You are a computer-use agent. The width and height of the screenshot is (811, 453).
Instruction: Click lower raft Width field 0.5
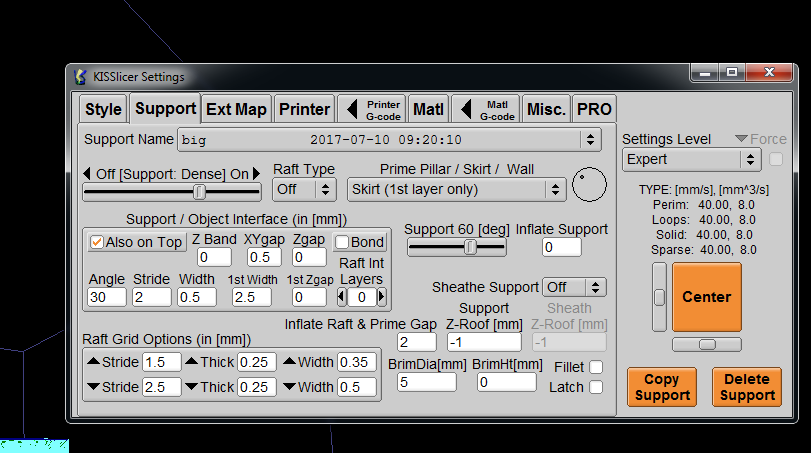357,387
